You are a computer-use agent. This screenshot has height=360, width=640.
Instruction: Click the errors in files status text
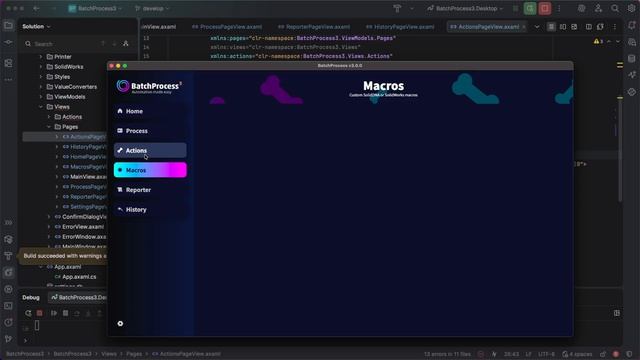tap(447, 354)
